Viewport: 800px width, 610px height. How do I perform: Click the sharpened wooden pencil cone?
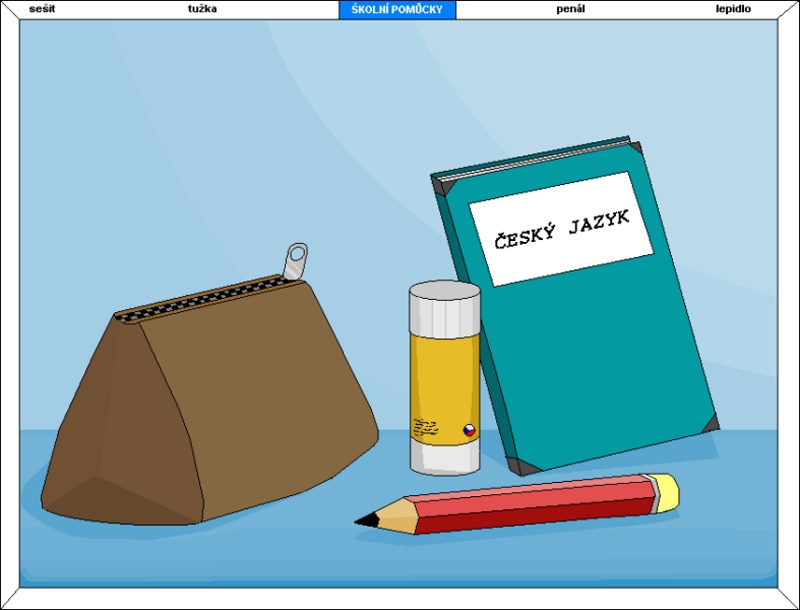(397, 516)
